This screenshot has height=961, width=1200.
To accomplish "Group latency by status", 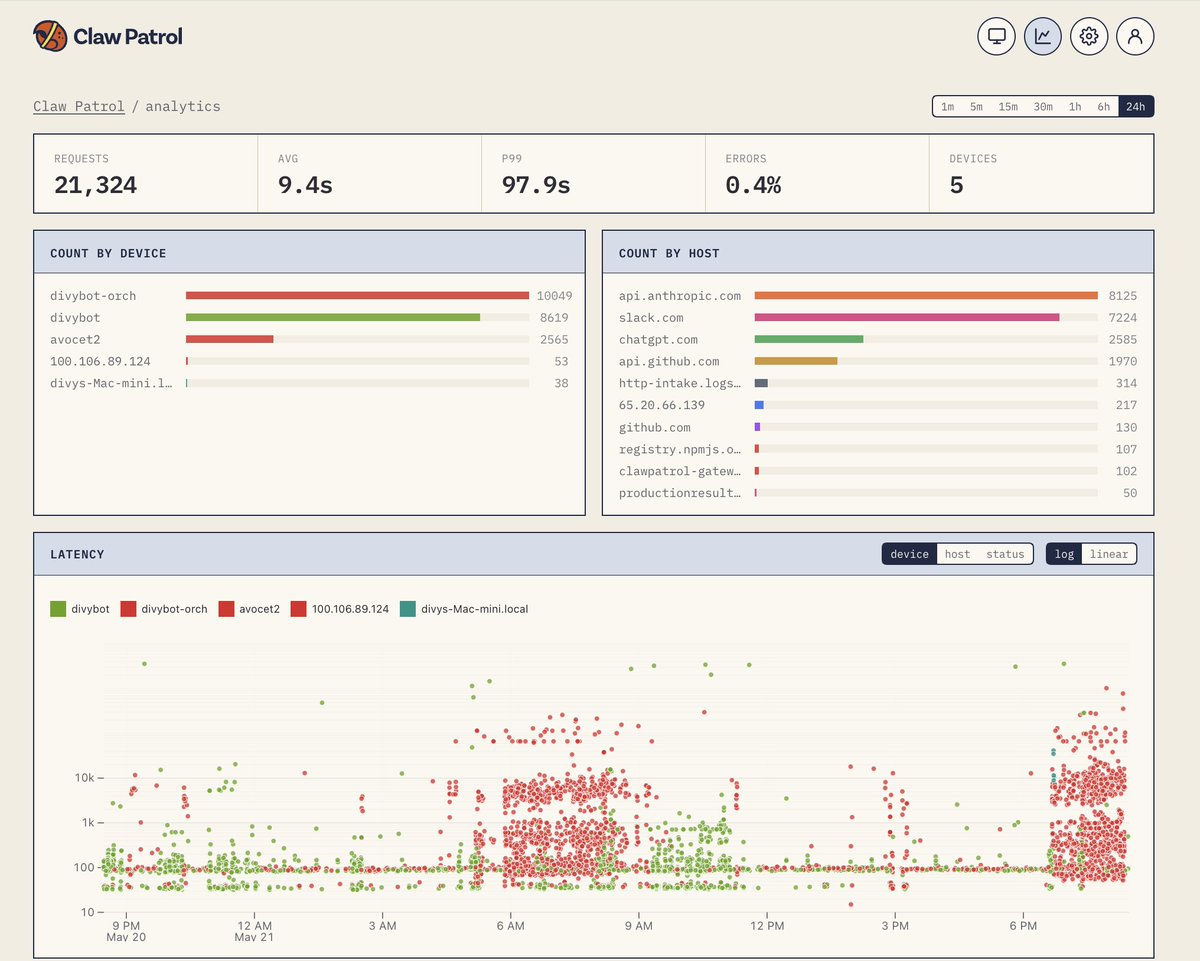I will (1005, 554).
